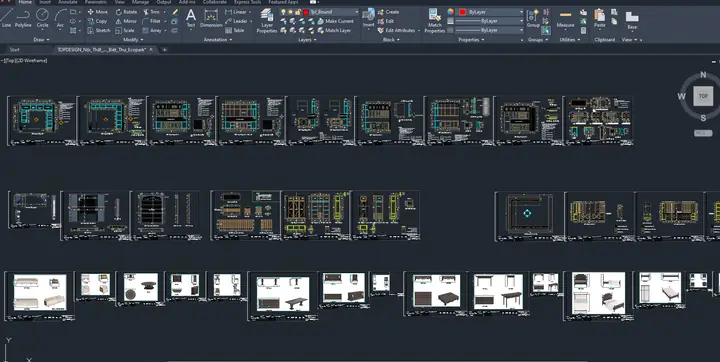Click the Top 2D Wireframe viewport label
720x362 pixels.
click(25, 61)
